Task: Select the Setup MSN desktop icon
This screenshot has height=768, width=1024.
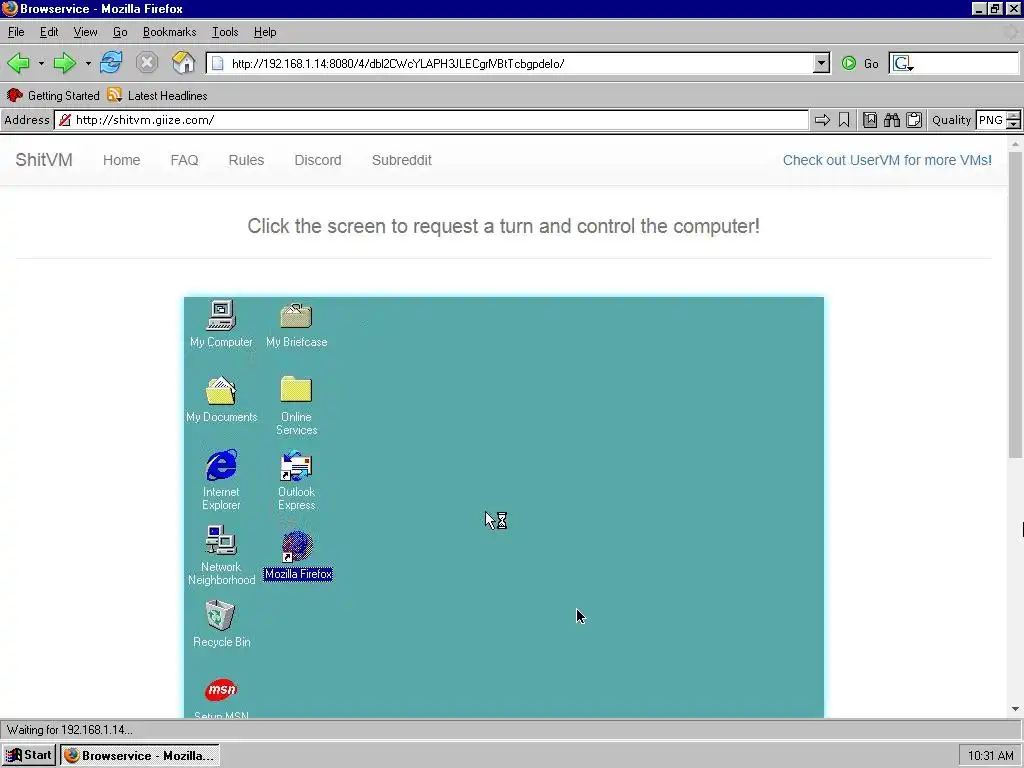Action: pos(221,697)
